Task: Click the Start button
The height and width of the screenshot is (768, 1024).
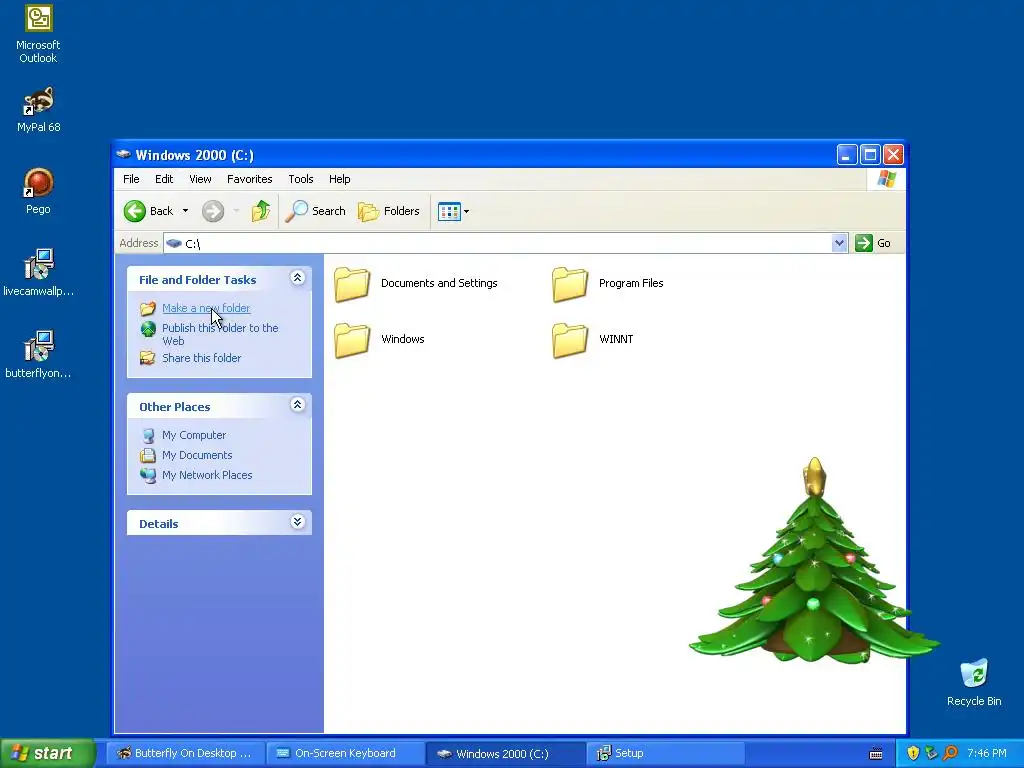Action: [48, 753]
